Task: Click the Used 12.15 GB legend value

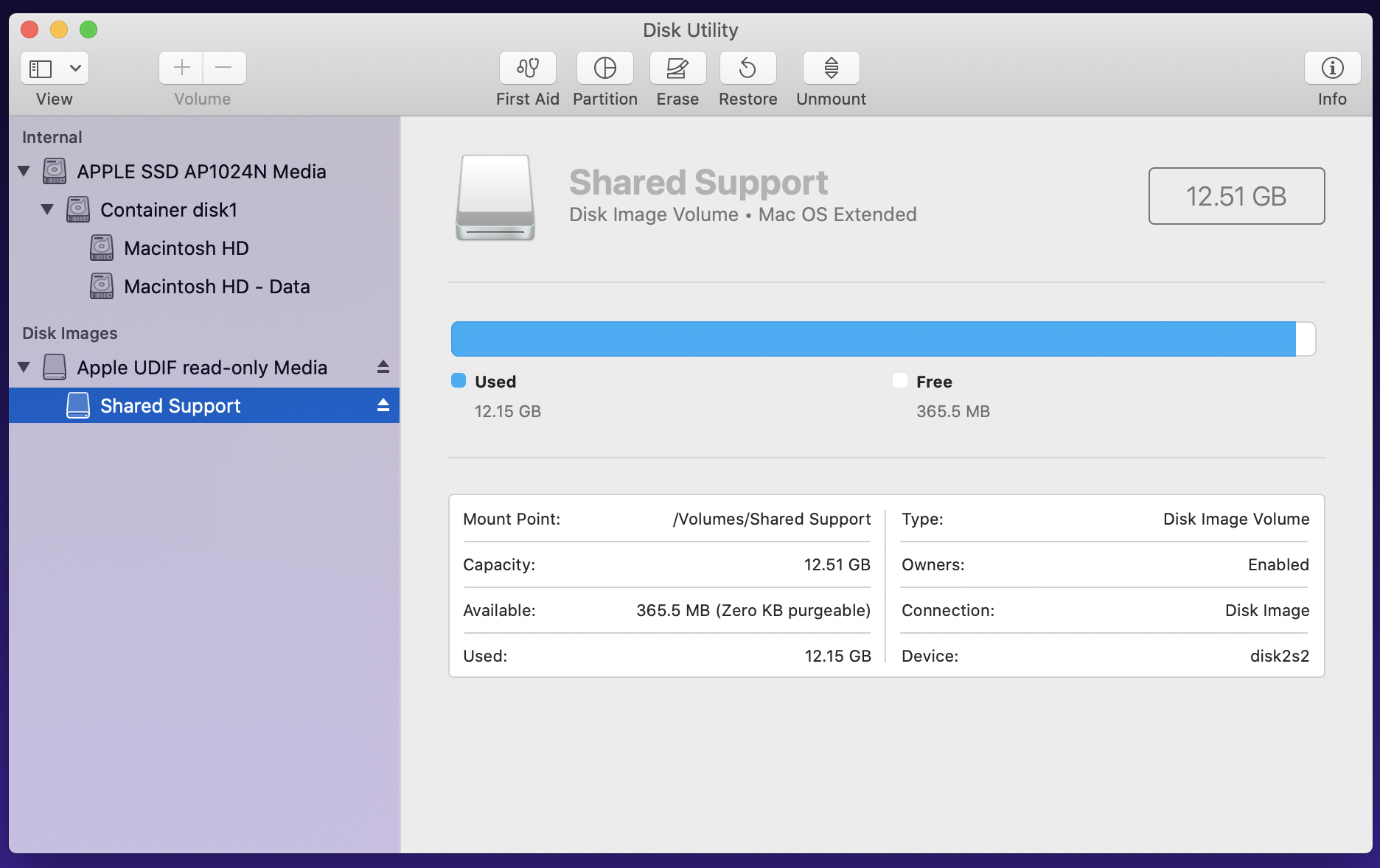Action: click(508, 411)
